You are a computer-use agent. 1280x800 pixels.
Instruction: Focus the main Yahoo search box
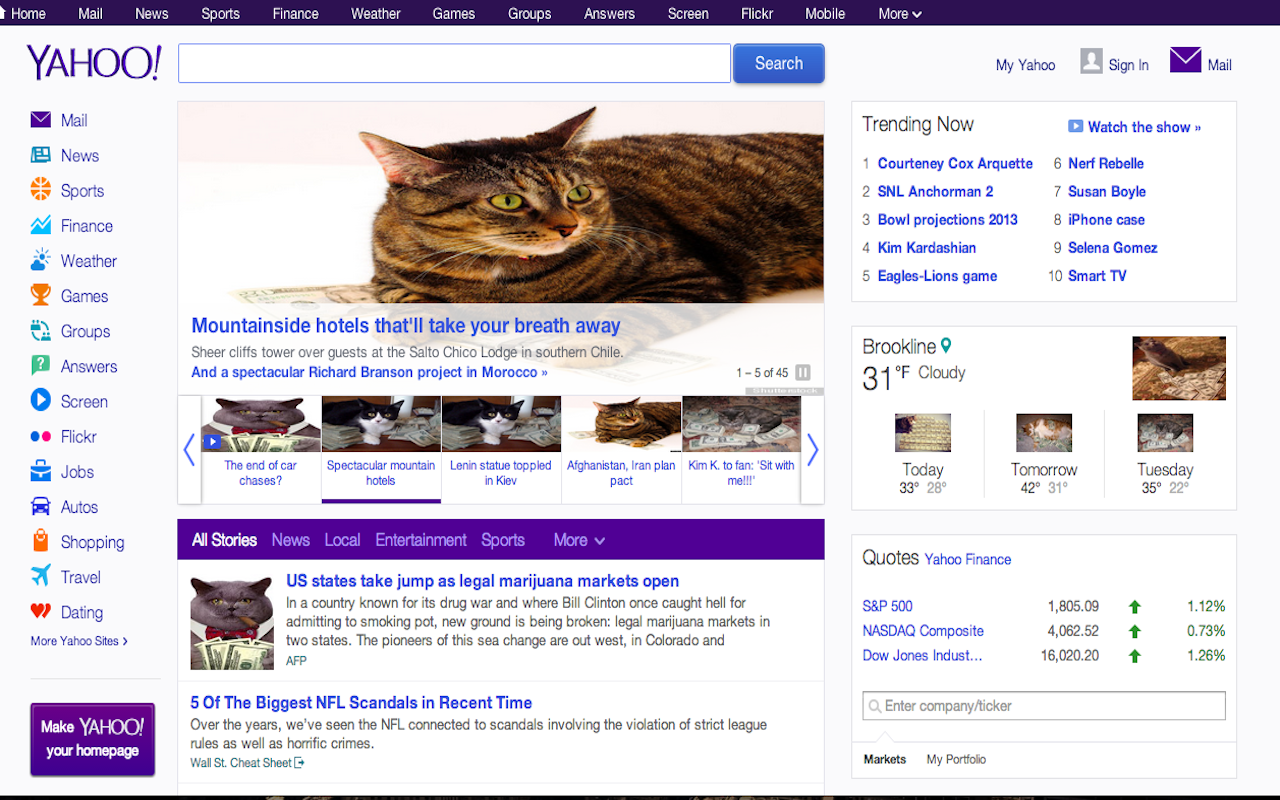click(x=454, y=63)
